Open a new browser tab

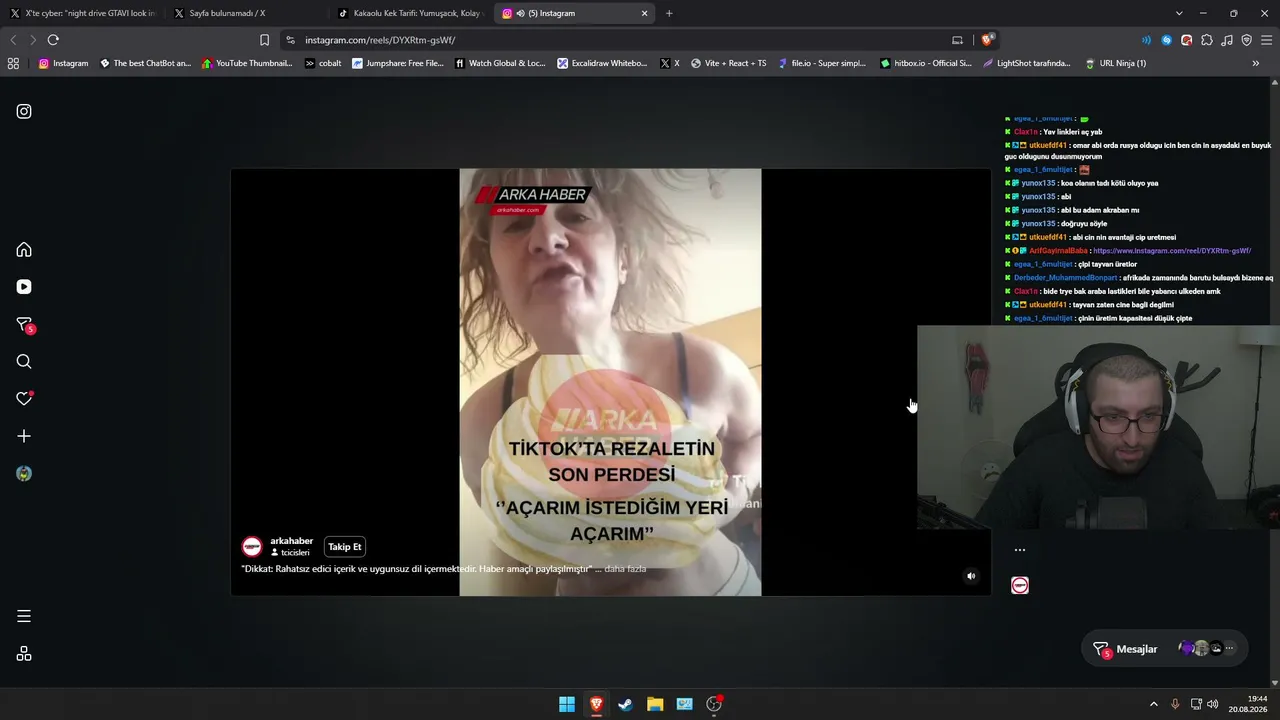point(669,13)
